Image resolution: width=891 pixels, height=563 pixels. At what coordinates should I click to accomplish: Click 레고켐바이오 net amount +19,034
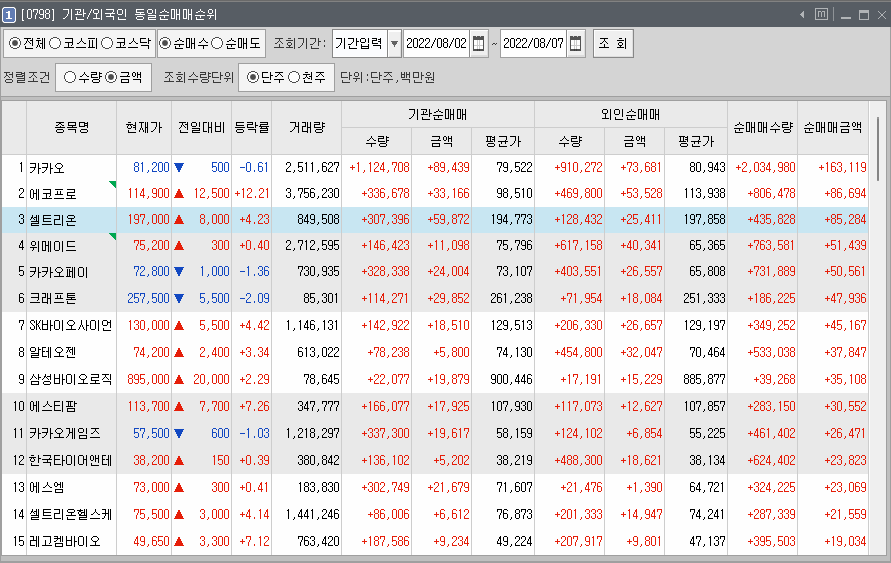(x=845, y=541)
